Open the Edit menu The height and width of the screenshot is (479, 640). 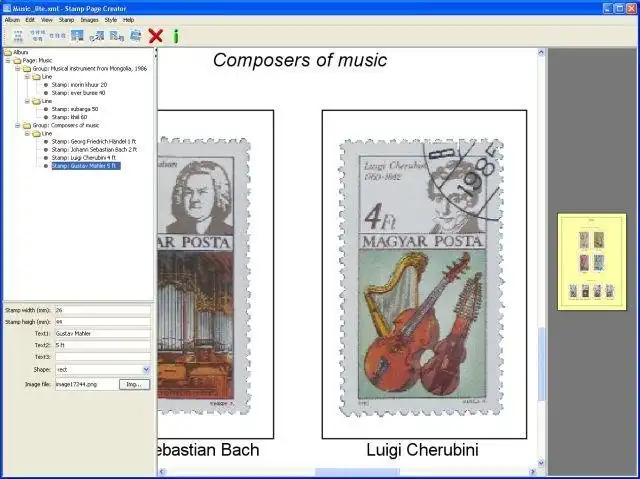pyautogui.click(x=30, y=20)
